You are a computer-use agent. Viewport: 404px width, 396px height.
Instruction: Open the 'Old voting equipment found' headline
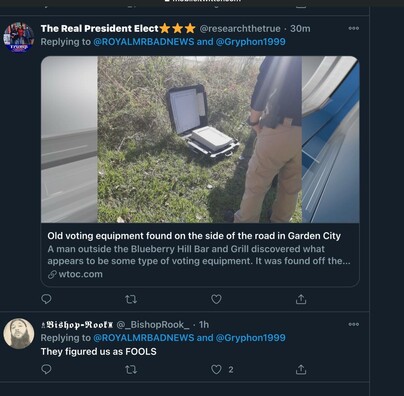tap(194, 236)
